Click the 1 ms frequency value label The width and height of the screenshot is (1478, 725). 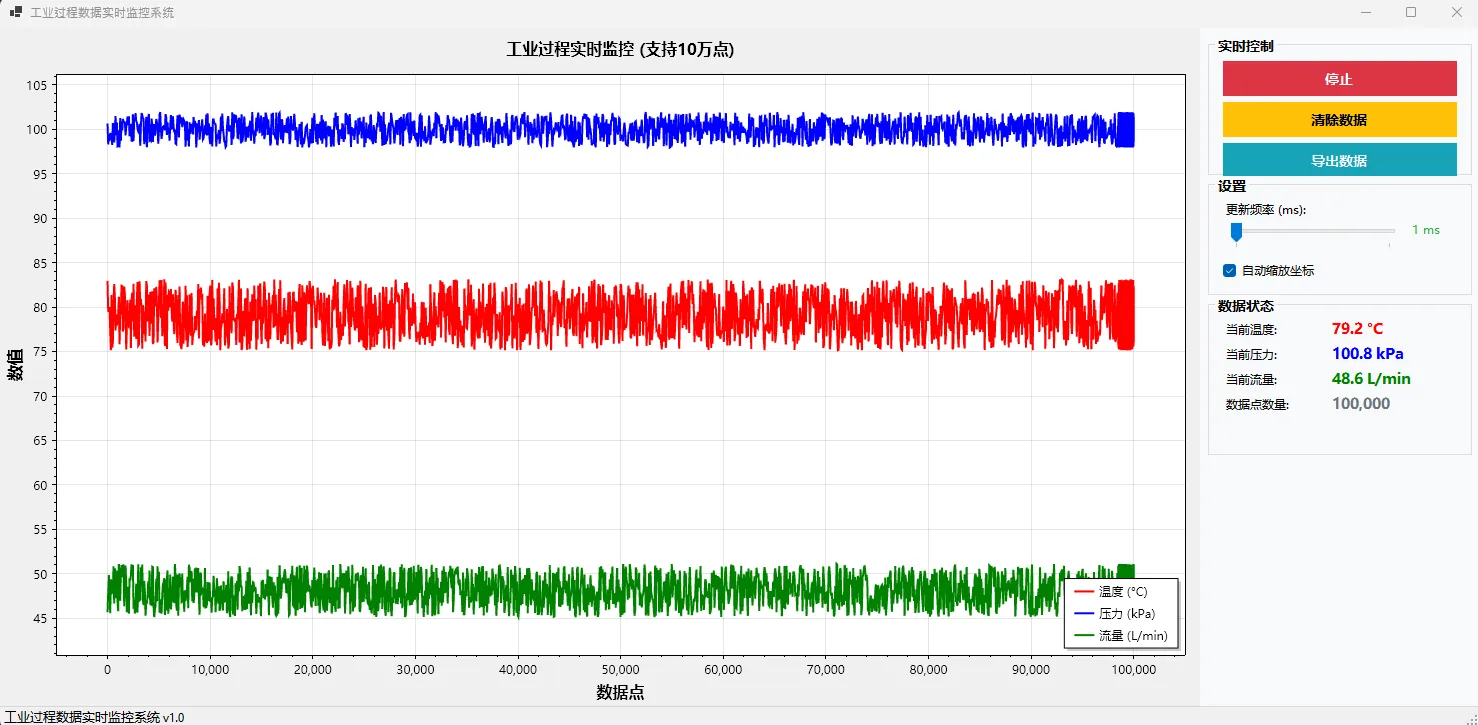coord(1425,230)
